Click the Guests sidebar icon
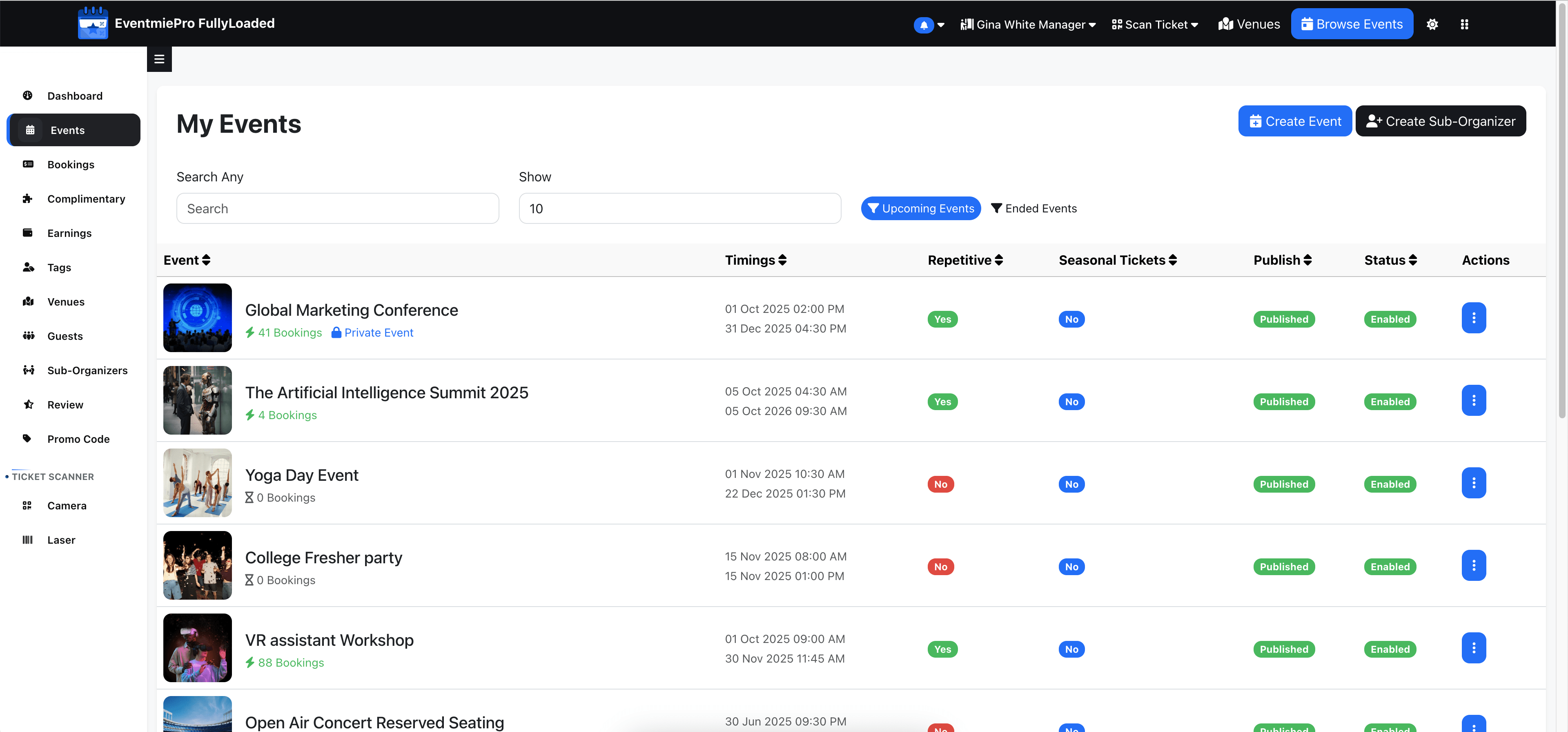Viewport: 1568px width, 732px height. pyautogui.click(x=28, y=335)
